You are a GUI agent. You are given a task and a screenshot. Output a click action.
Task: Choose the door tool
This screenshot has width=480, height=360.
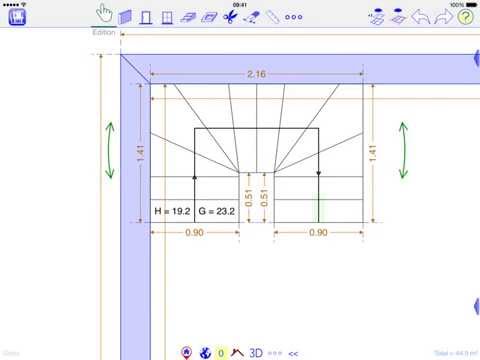(145, 17)
